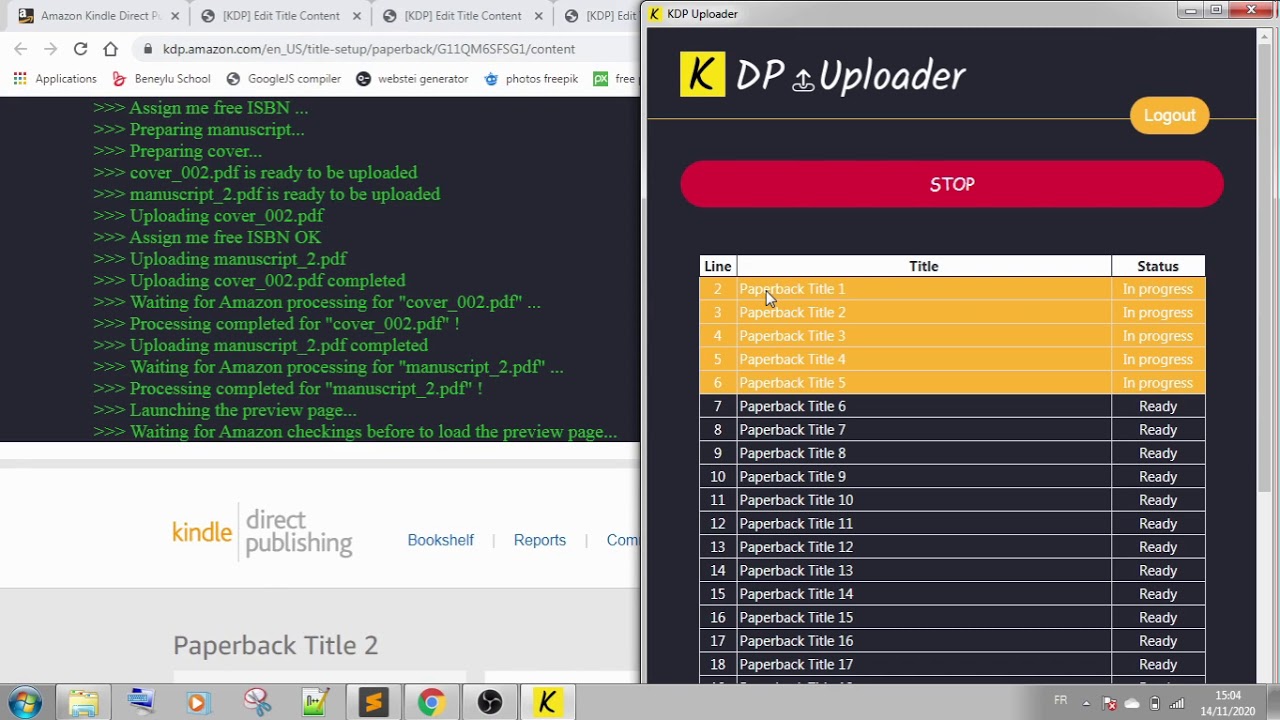
Task: Switch to second KDP Edit Title Content tab
Action: pos(462,15)
